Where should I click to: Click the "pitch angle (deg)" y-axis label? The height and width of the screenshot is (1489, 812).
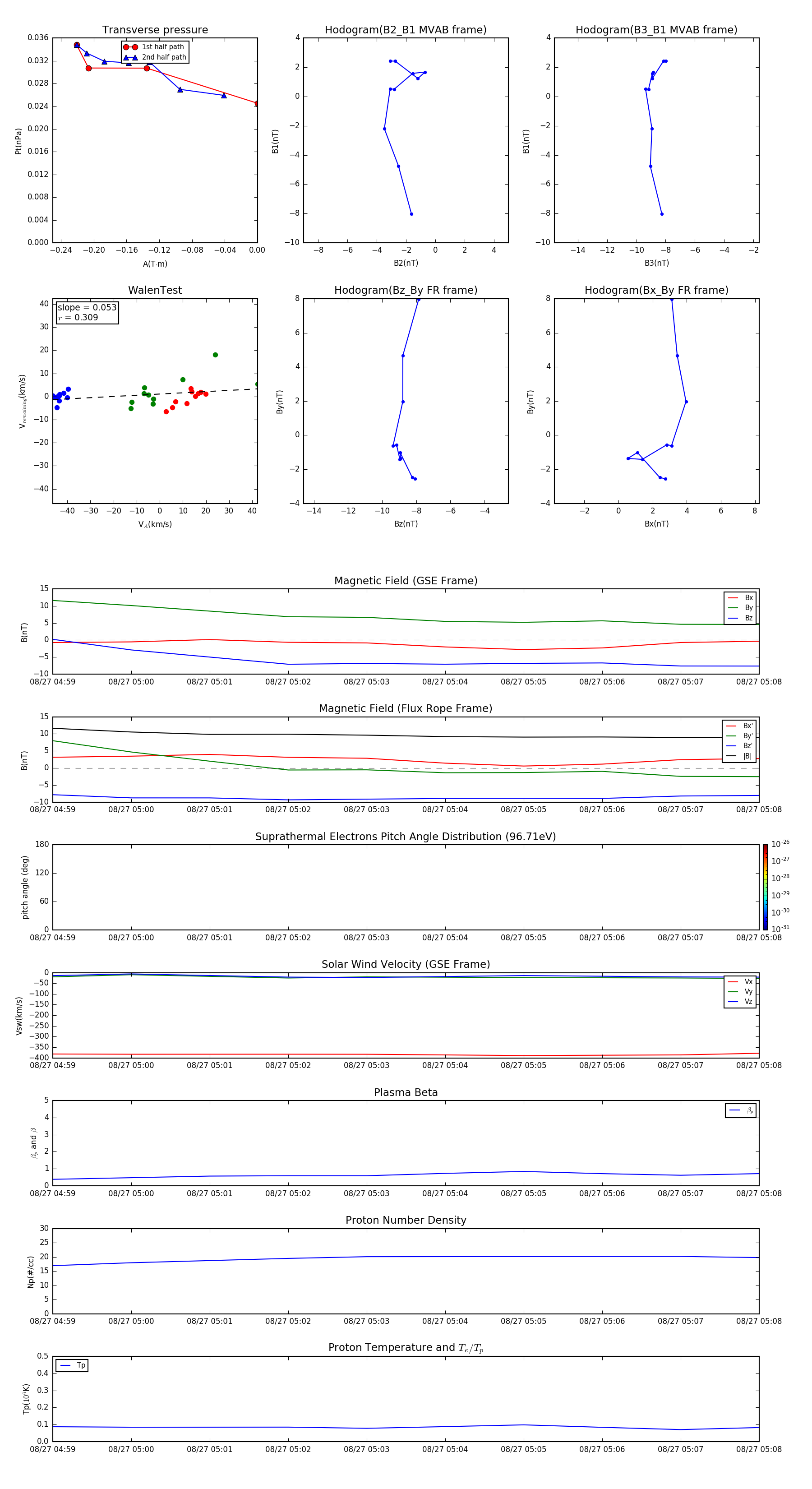(x=25, y=887)
